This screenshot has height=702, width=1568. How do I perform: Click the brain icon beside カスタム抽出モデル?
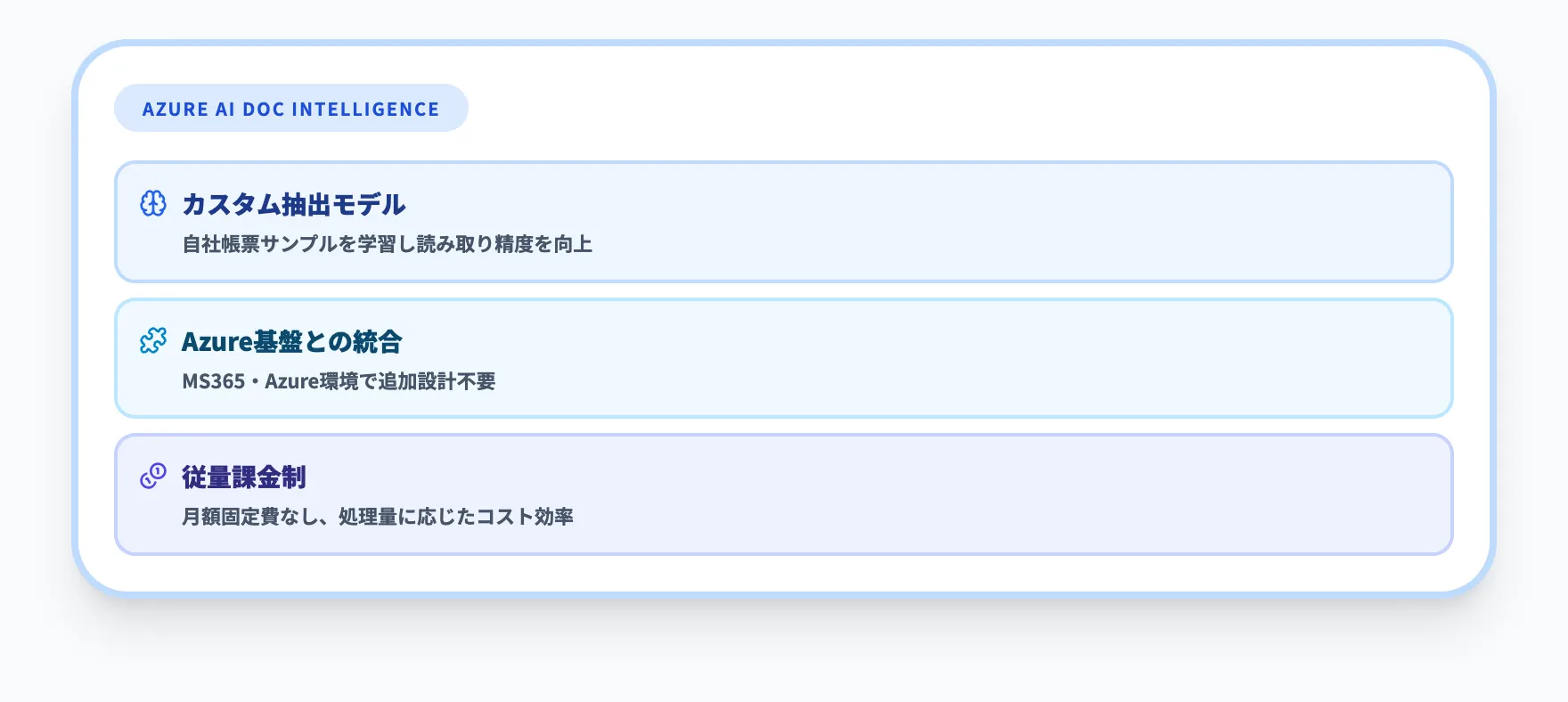[x=153, y=204]
